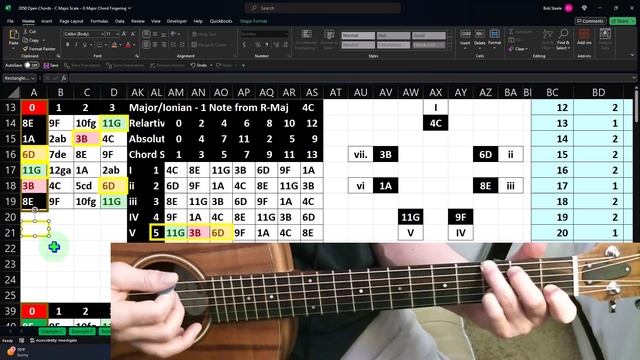Click the Fill Color bucket swatch
640x360 pixels.
coord(114,44)
